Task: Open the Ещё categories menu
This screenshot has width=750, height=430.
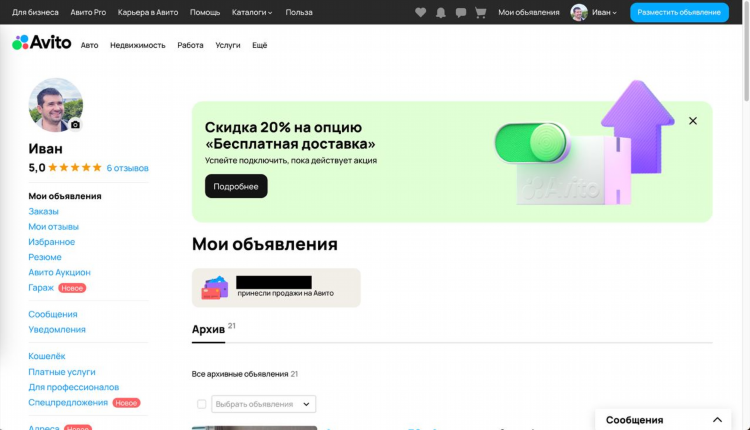Action: (x=260, y=45)
